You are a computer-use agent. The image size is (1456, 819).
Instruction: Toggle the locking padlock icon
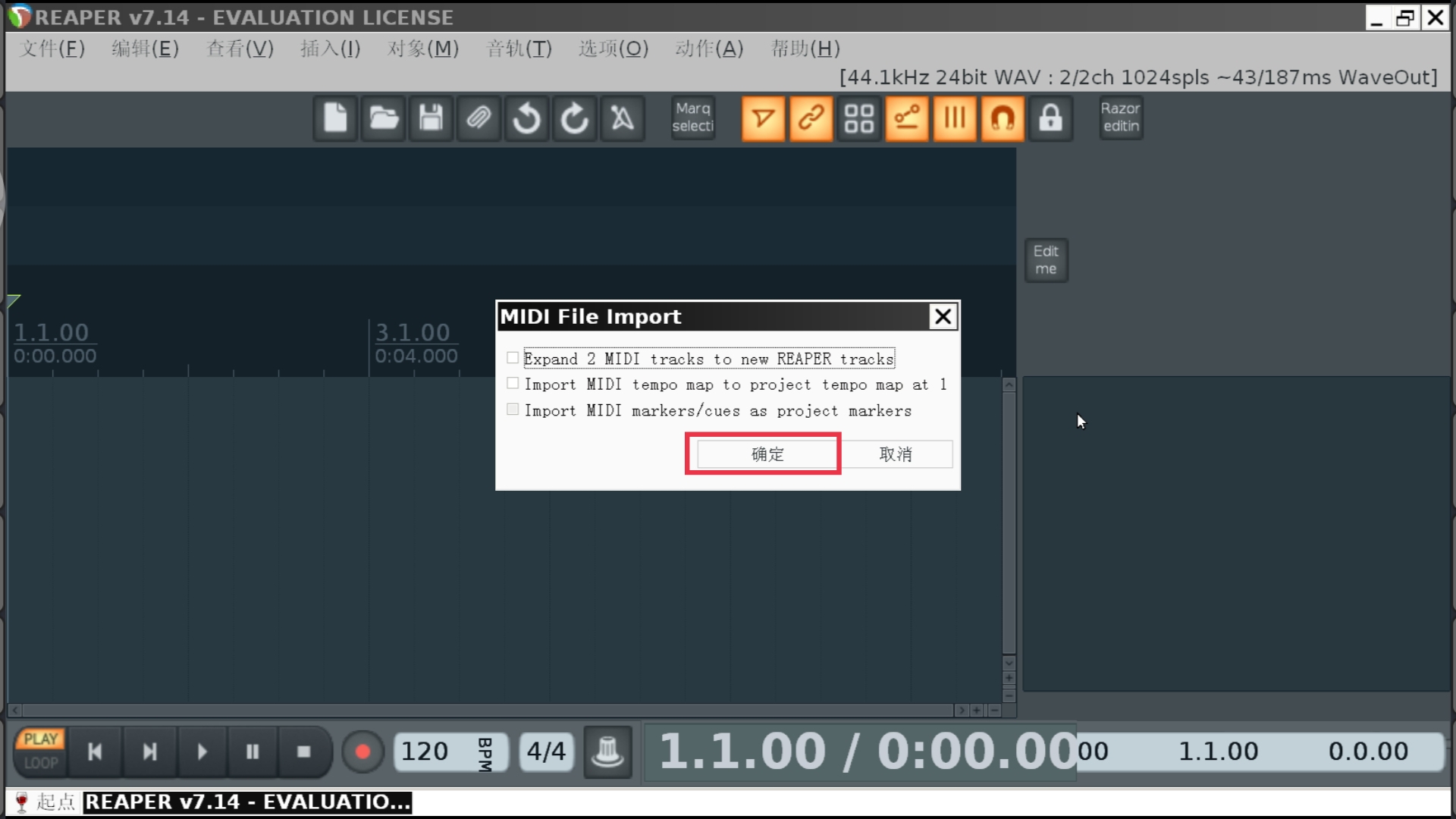pyautogui.click(x=1050, y=118)
